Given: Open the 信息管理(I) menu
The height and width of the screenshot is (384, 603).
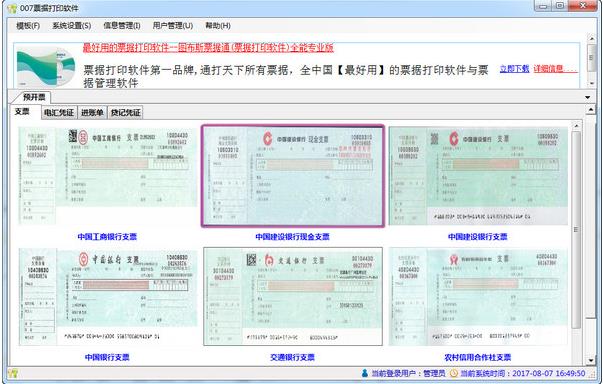Looking at the screenshot, I should coord(122,26).
